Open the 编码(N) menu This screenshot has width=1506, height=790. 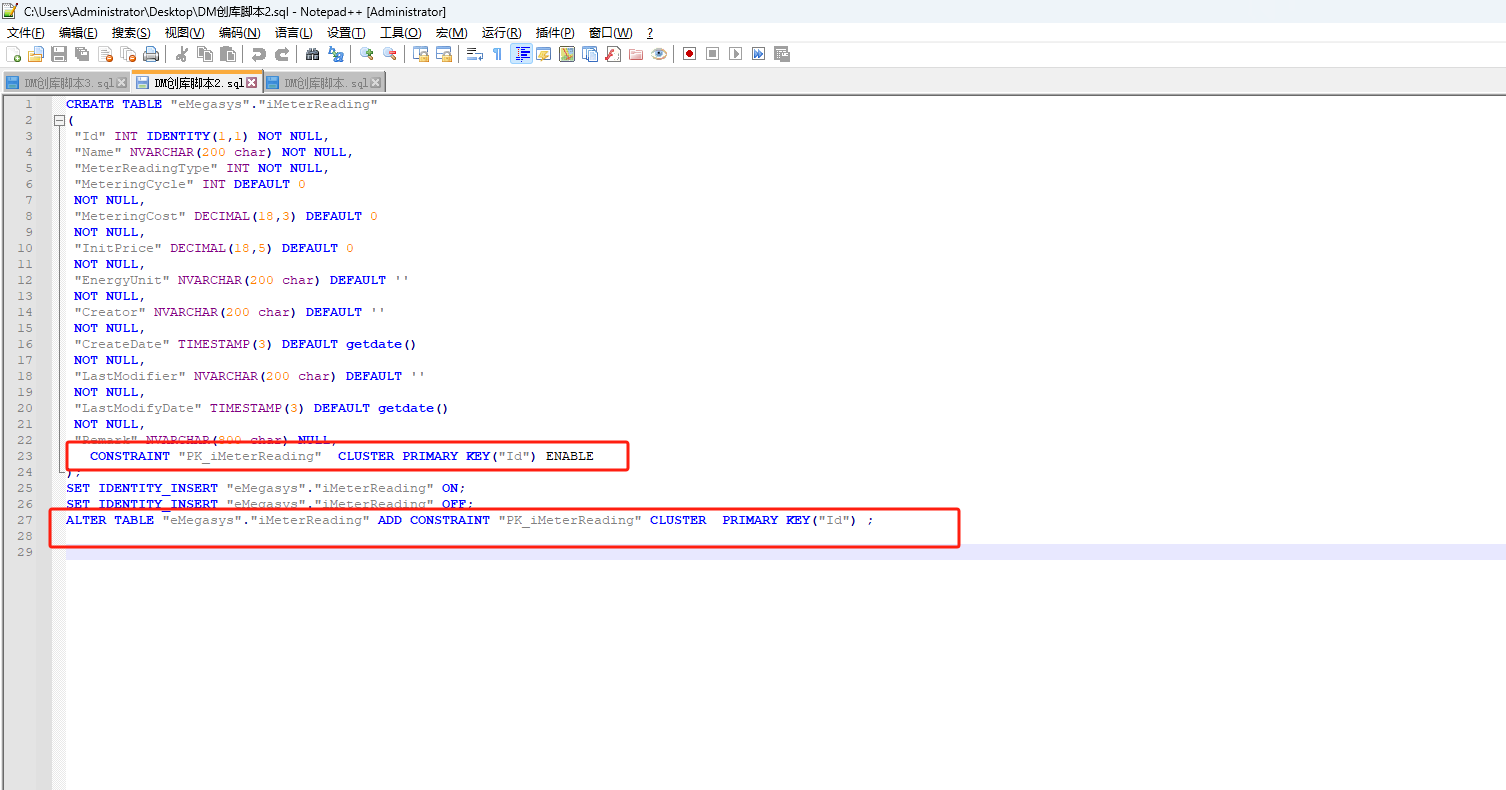239,33
